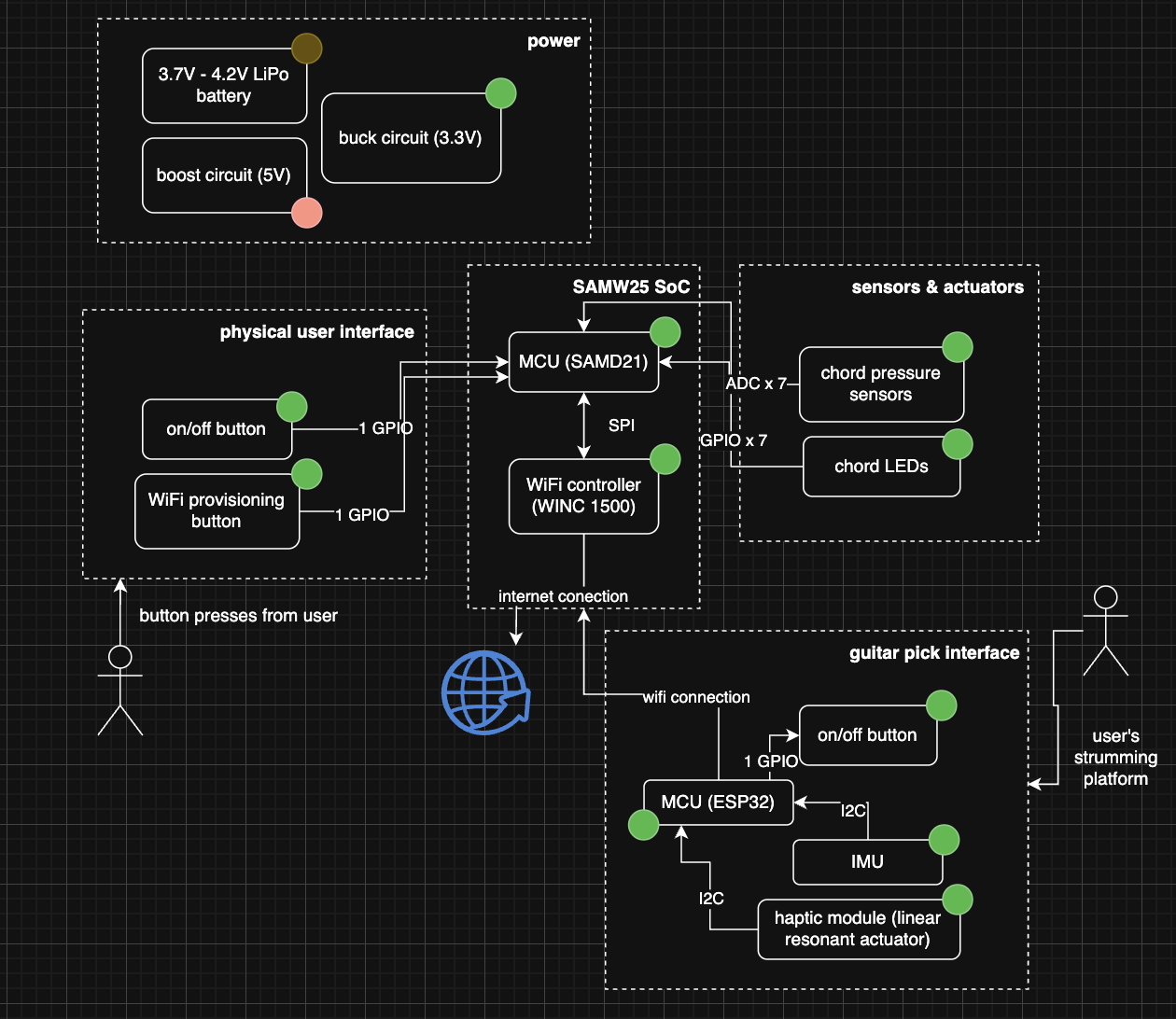Click the pink dot under boost circuit
1176x1019 pixels.
coord(305,213)
